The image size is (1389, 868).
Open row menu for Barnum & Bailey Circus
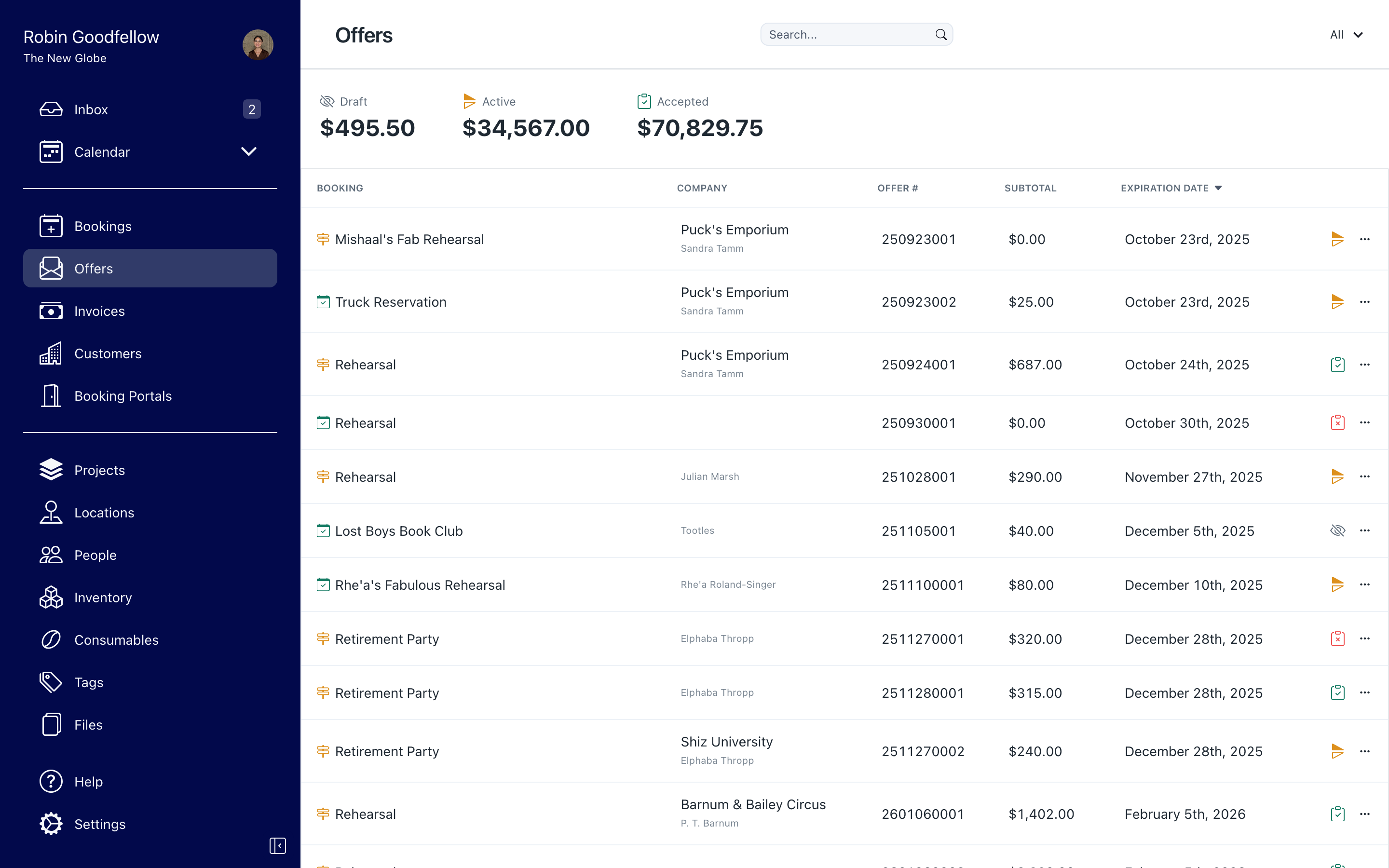(x=1365, y=814)
